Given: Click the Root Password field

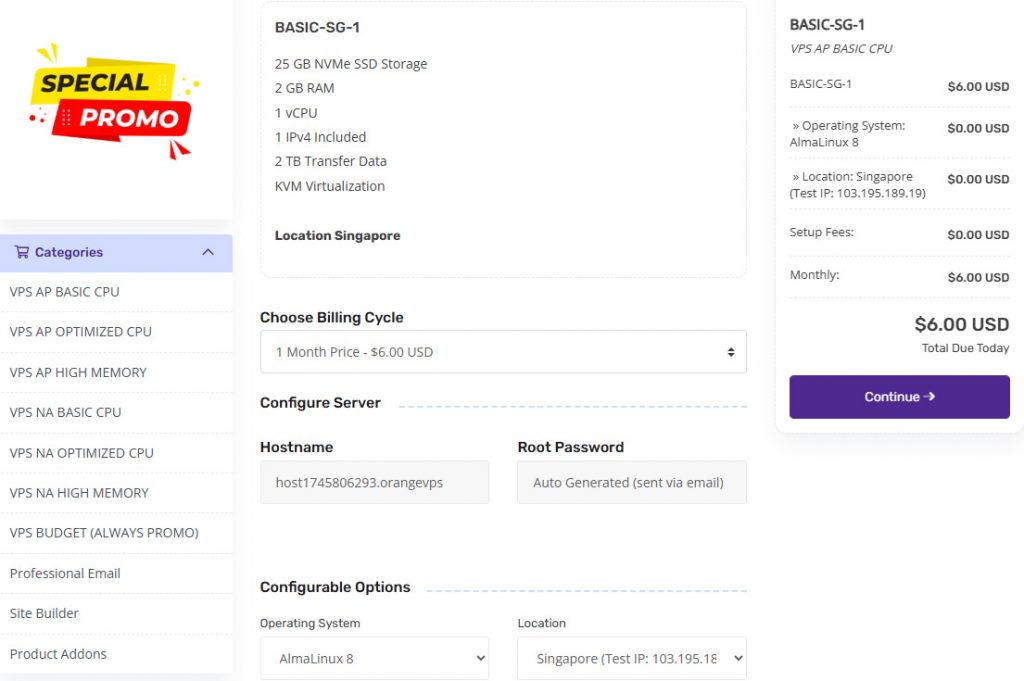Looking at the screenshot, I should 631,482.
